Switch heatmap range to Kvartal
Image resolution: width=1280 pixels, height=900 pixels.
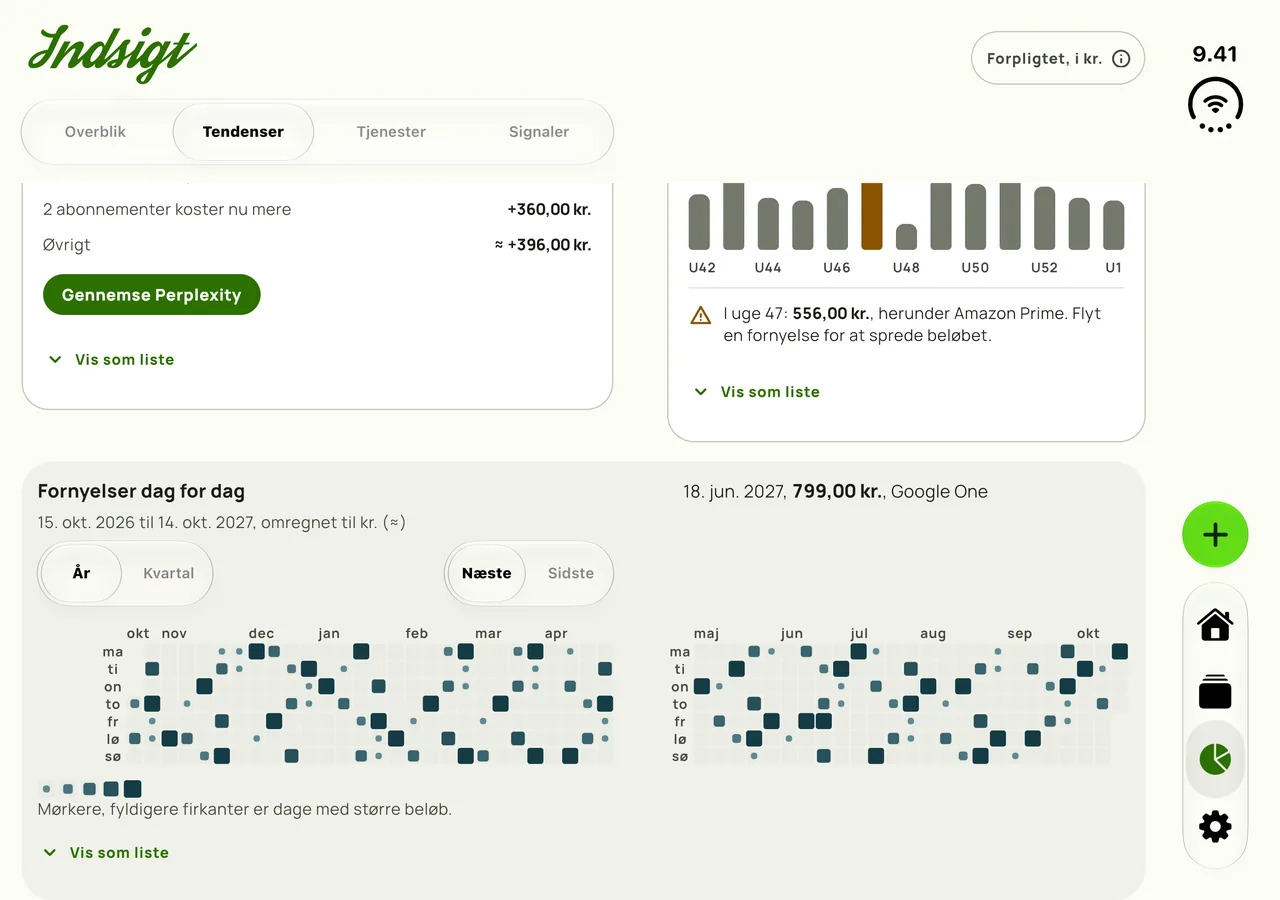coord(168,573)
